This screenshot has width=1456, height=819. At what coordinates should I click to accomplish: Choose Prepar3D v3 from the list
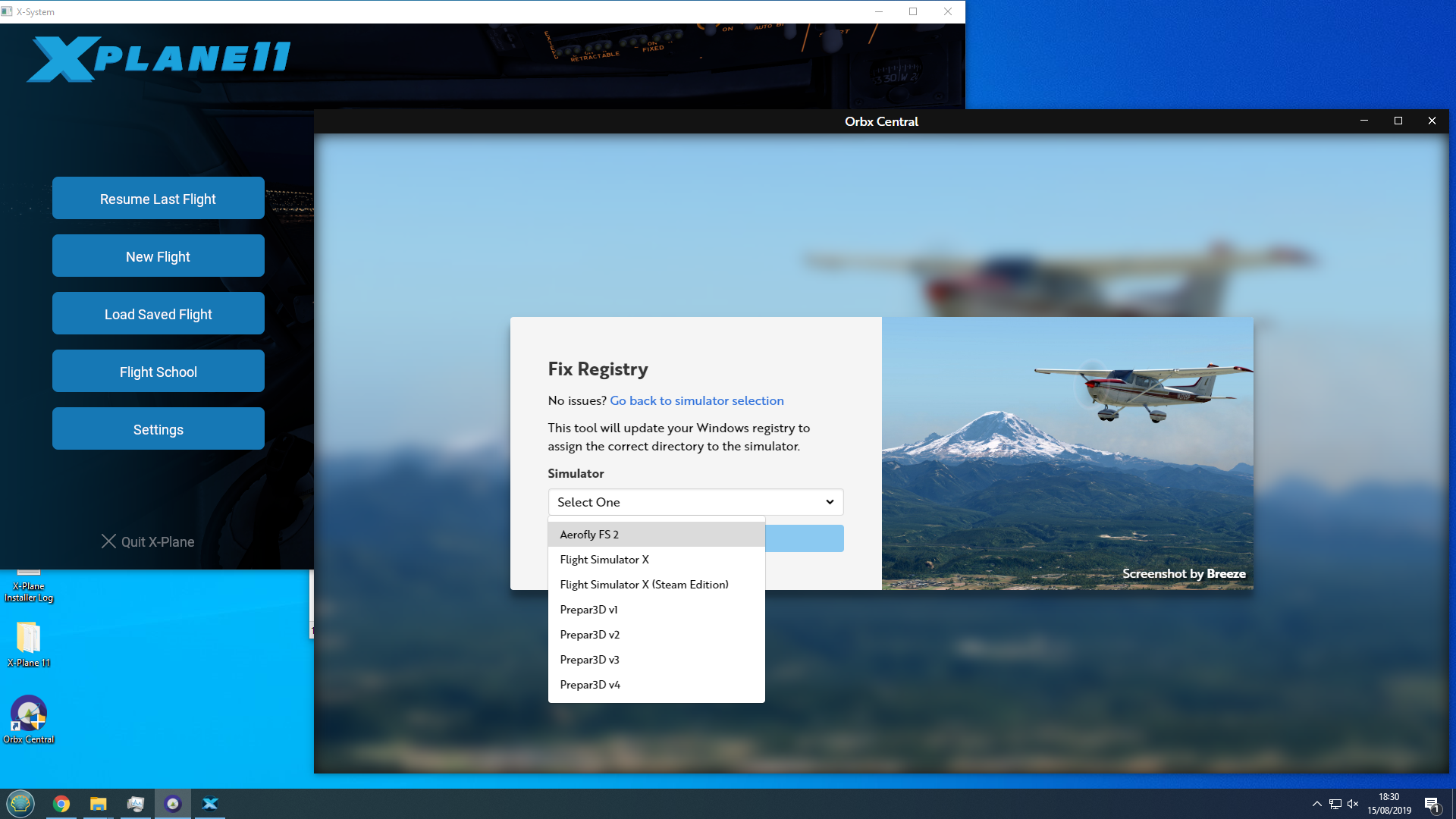click(x=656, y=660)
